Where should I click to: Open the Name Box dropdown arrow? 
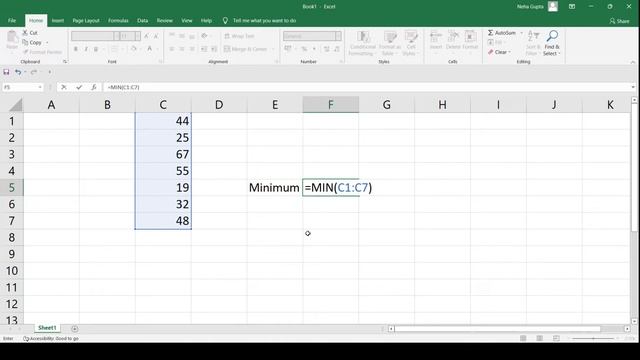click(40, 87)
